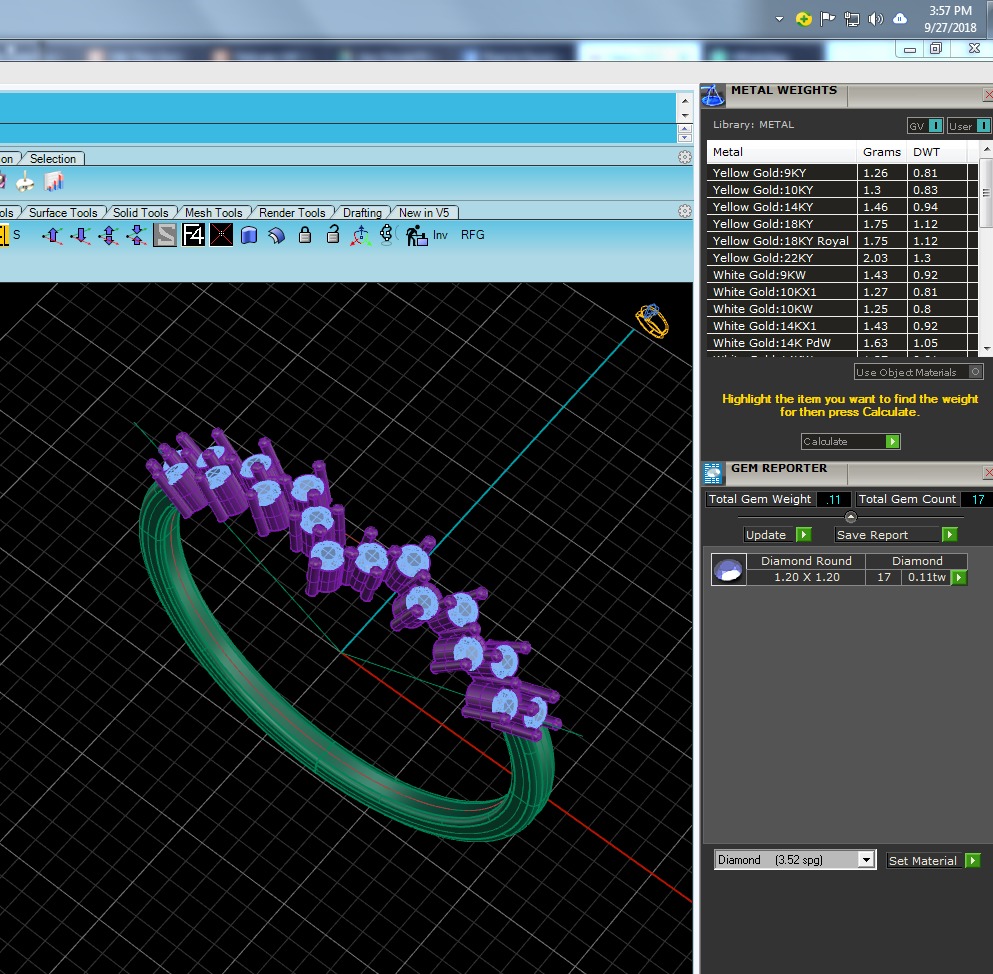Switch to the Selection tab
993x974 pixels.
pos(53,158)
